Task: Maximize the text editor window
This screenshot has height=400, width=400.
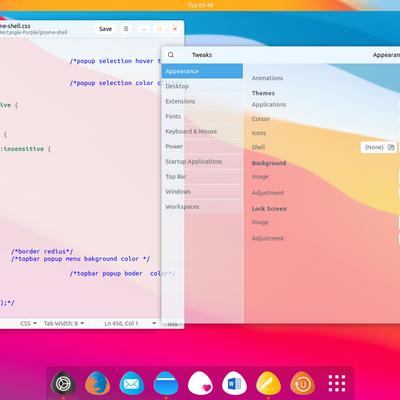Action: [x=159, y=29]
